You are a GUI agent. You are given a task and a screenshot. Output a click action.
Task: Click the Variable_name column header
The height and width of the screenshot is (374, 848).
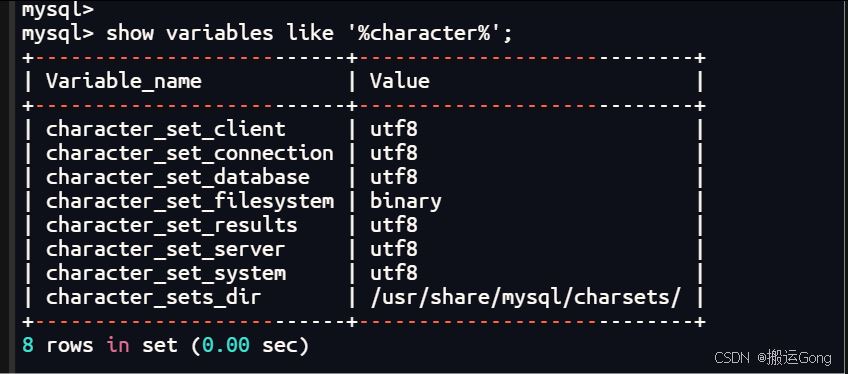[x=124, y=82]
